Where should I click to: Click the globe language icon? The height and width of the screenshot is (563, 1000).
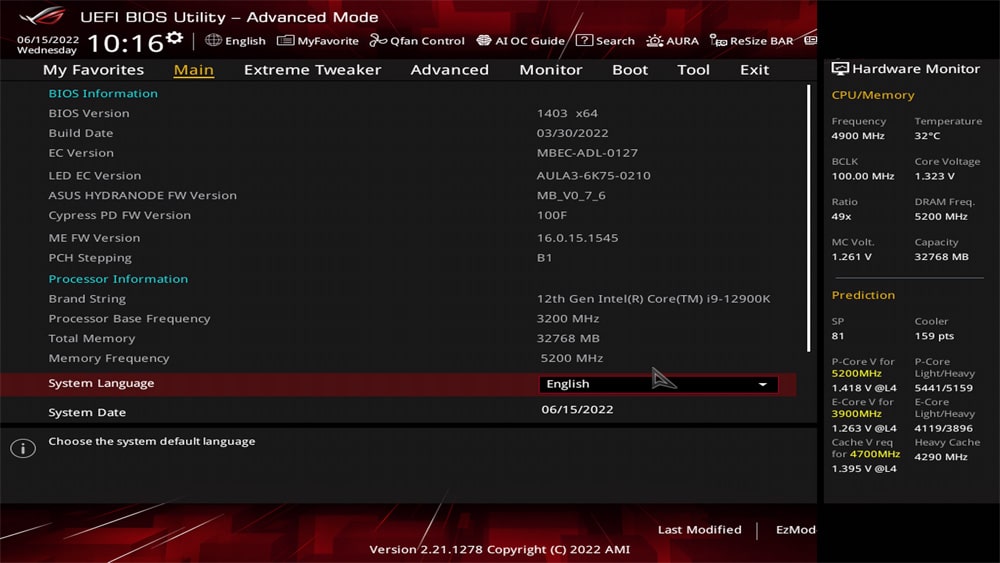(x=213, y=40)
